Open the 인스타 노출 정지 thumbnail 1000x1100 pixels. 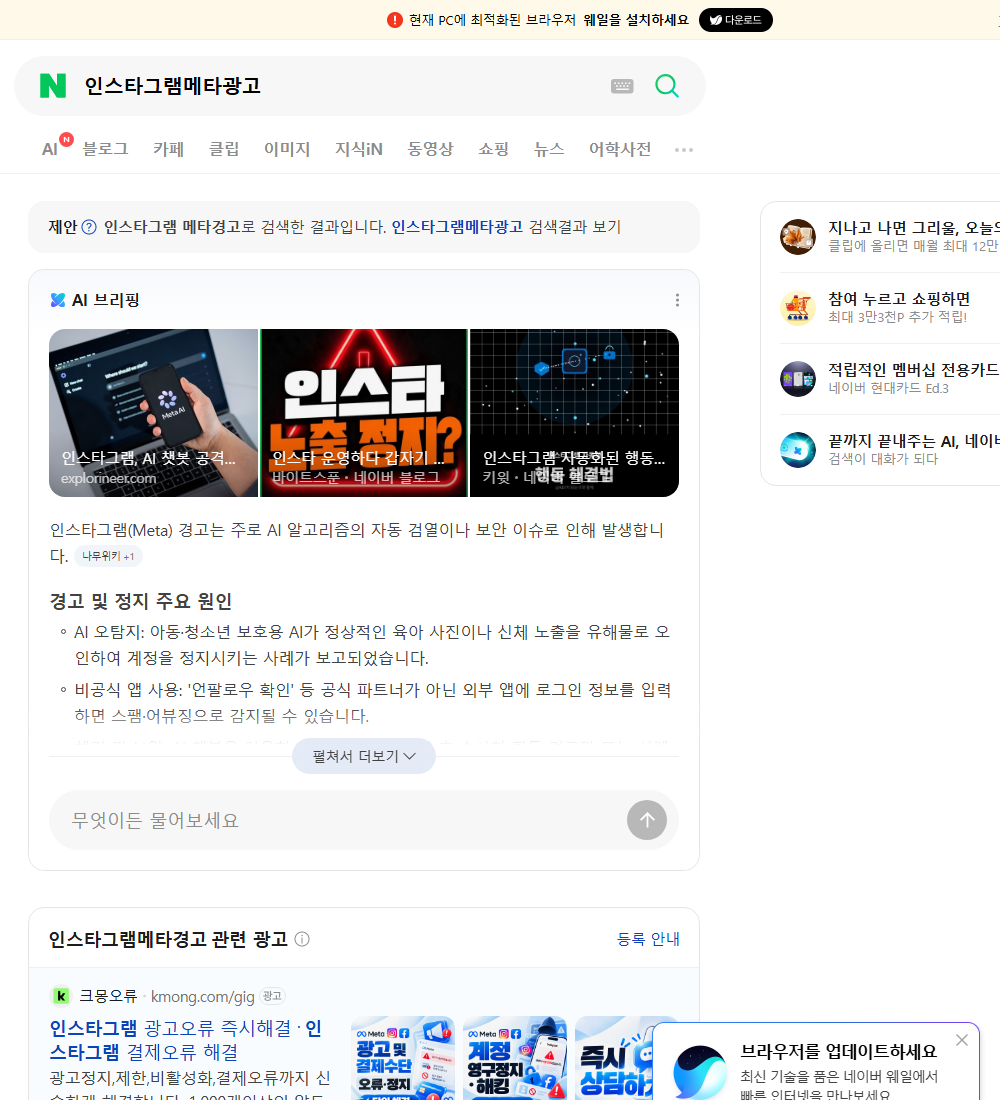[364, 412]
